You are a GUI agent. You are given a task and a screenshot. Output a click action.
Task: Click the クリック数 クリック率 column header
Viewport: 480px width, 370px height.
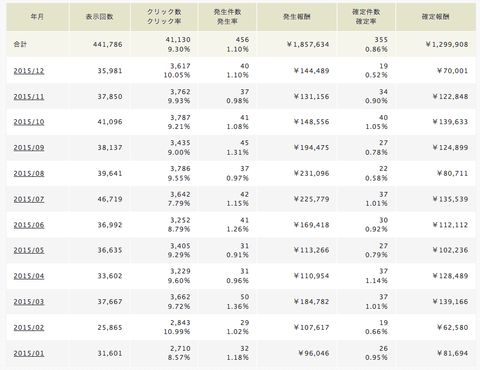pyautogui.click(x=164, y=17)
